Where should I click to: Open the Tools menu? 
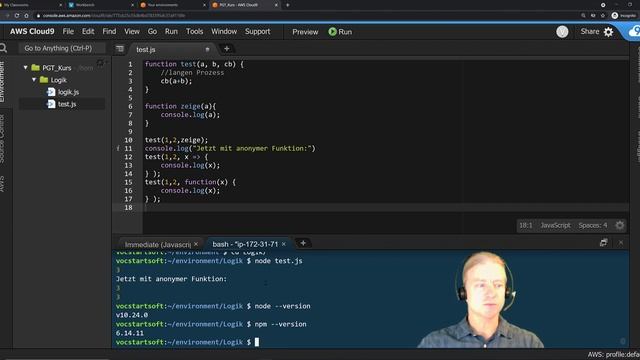click(194, 31)
